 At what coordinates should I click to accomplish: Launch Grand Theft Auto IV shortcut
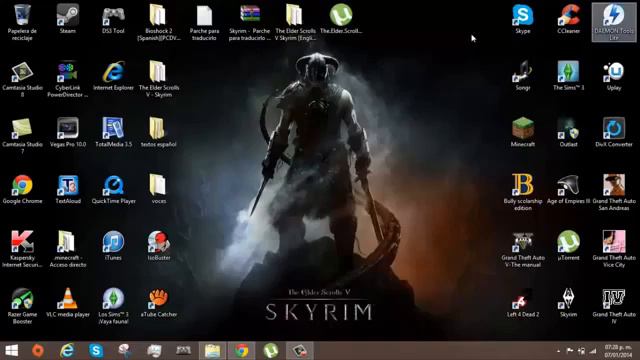(614, 306)
